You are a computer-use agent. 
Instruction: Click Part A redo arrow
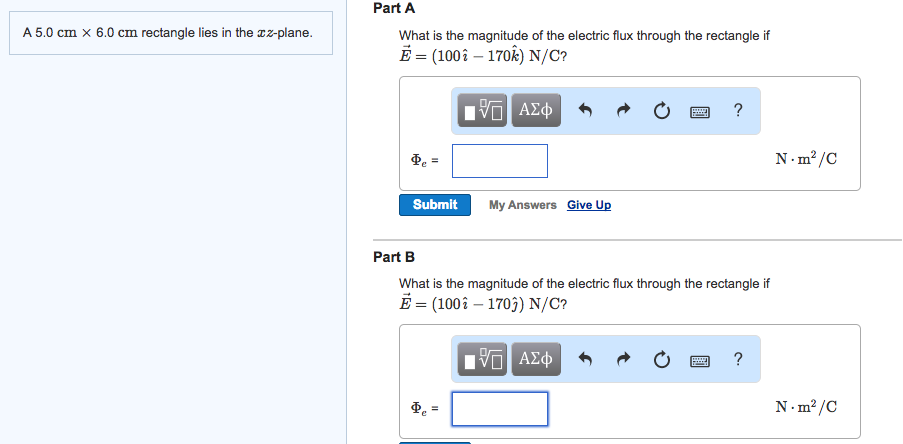click(x=624, y=110)
